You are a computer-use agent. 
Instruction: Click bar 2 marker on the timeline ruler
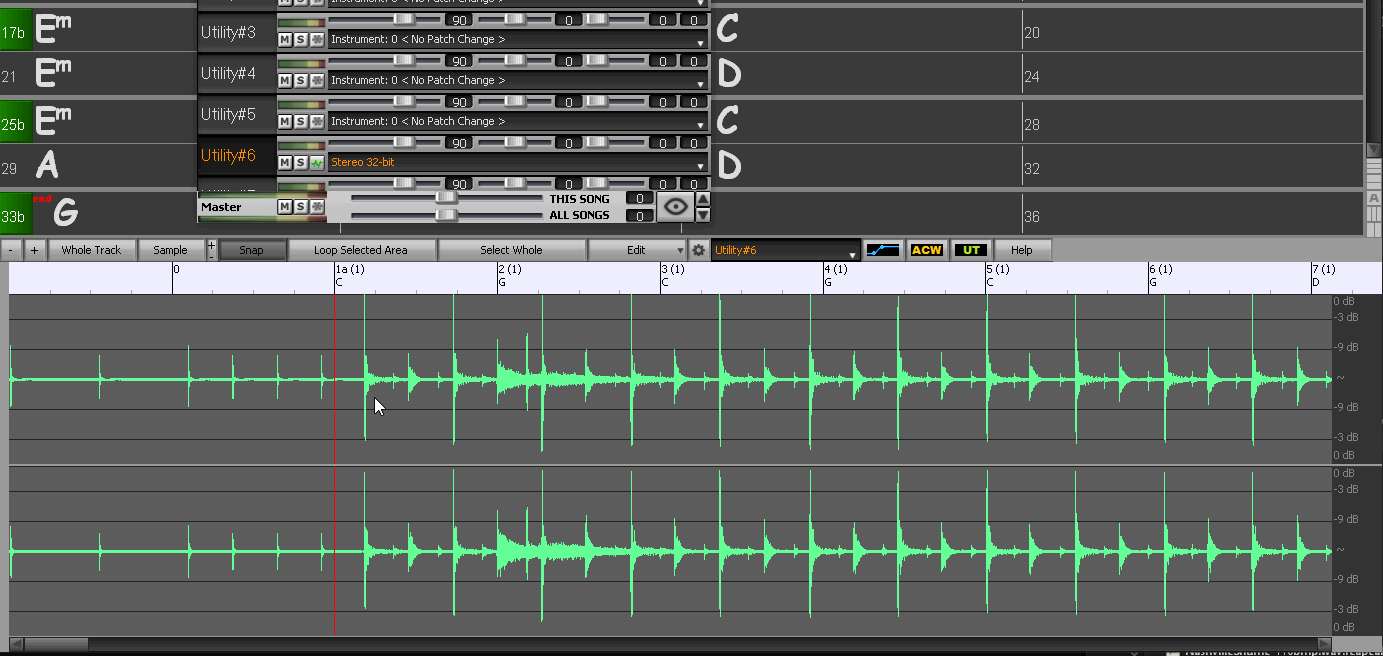(509, 270)
